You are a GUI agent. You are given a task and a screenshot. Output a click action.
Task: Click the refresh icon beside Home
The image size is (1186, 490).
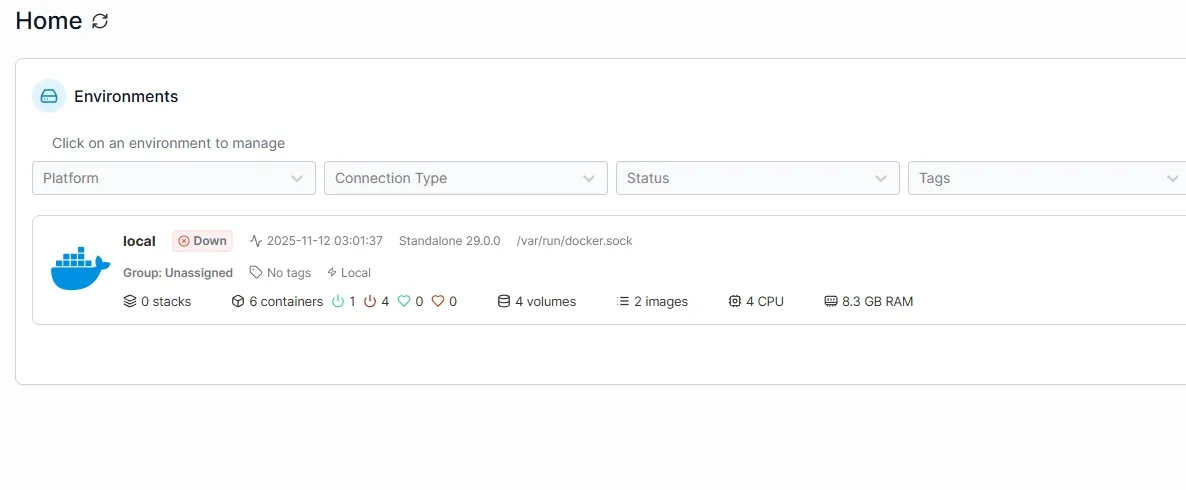click(99, 21)
